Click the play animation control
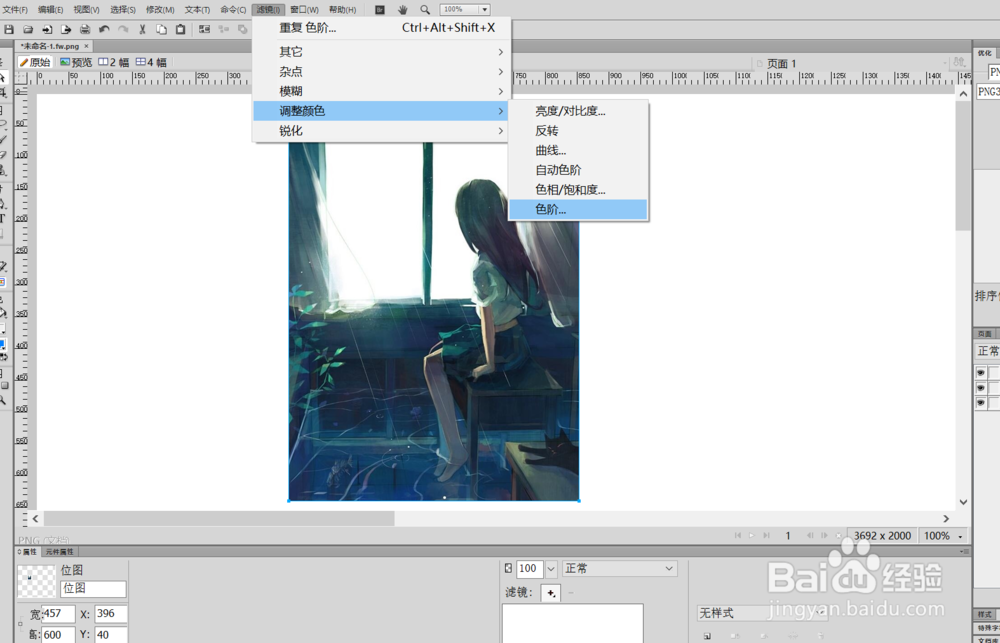Image resolution: width=1000 pixels, height=643 pixels. [752, 536]
